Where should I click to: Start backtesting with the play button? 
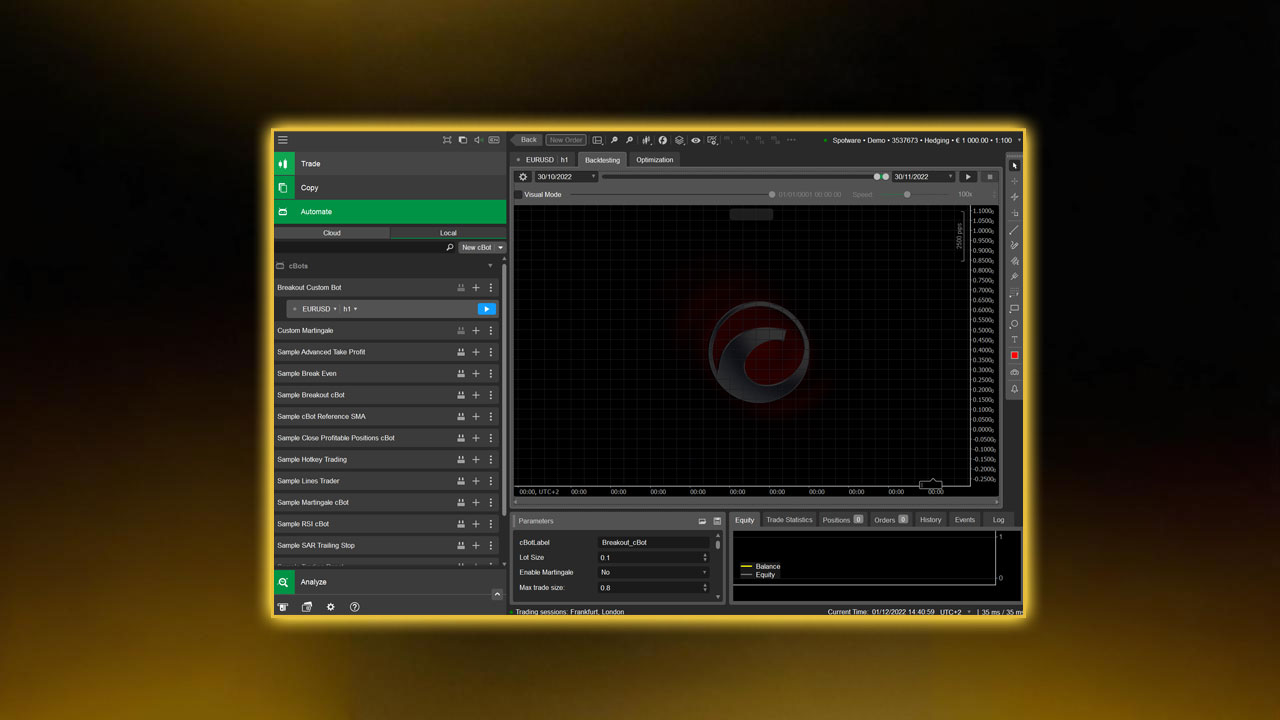coord(968,177)
